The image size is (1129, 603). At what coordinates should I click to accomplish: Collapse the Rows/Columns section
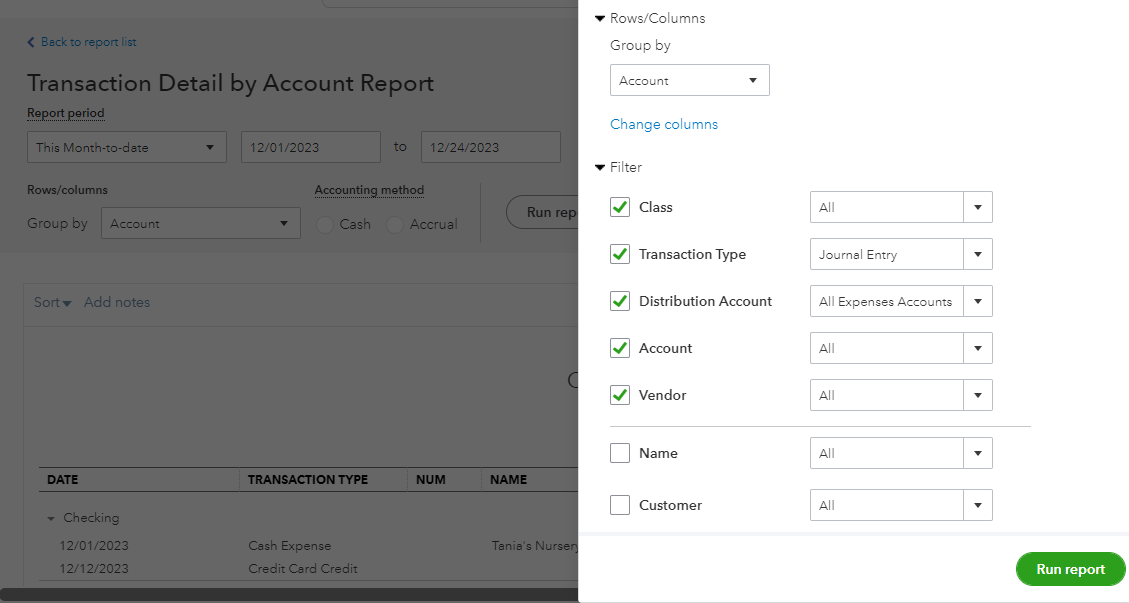click(x=600, y=17)
